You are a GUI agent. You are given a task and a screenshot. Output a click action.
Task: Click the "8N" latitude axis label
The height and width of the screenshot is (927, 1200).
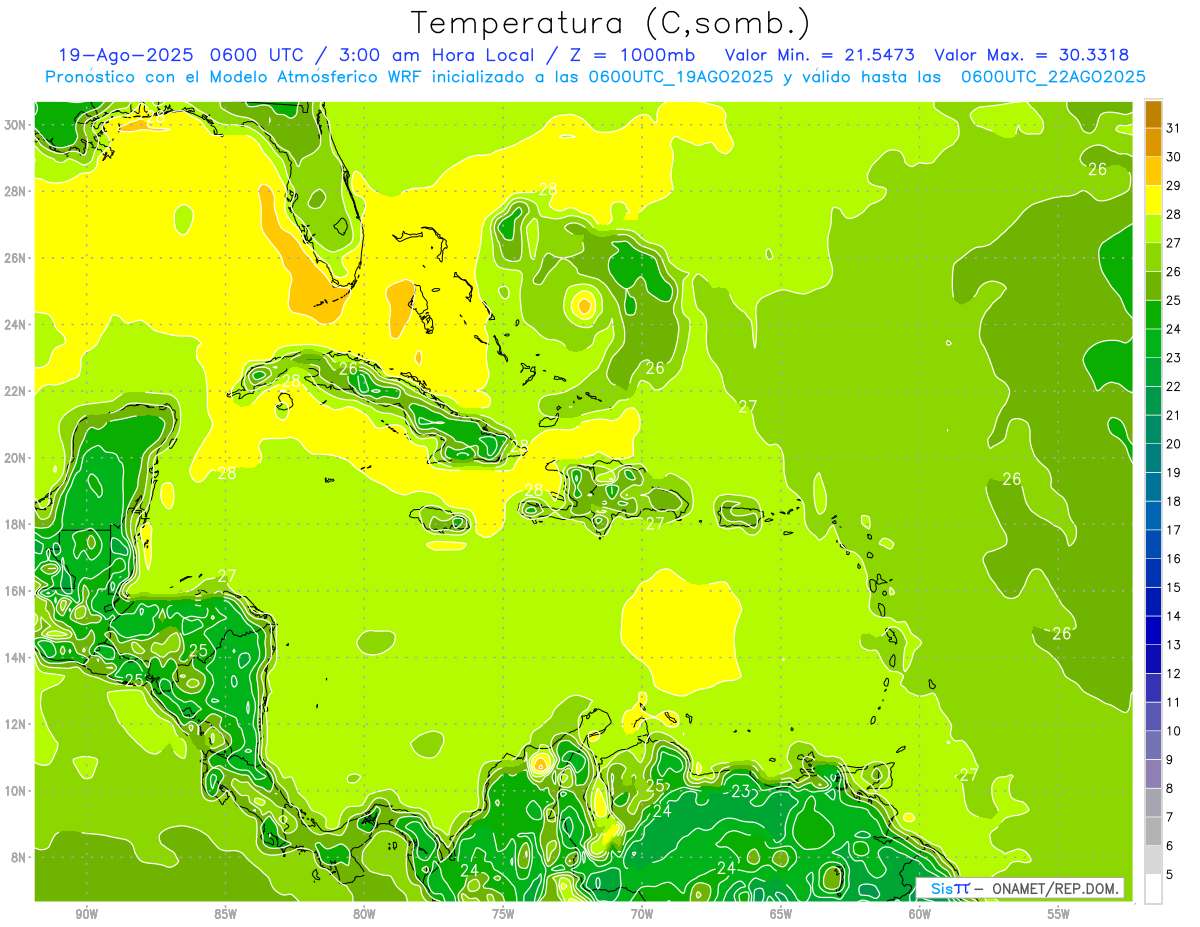(18, 858)
